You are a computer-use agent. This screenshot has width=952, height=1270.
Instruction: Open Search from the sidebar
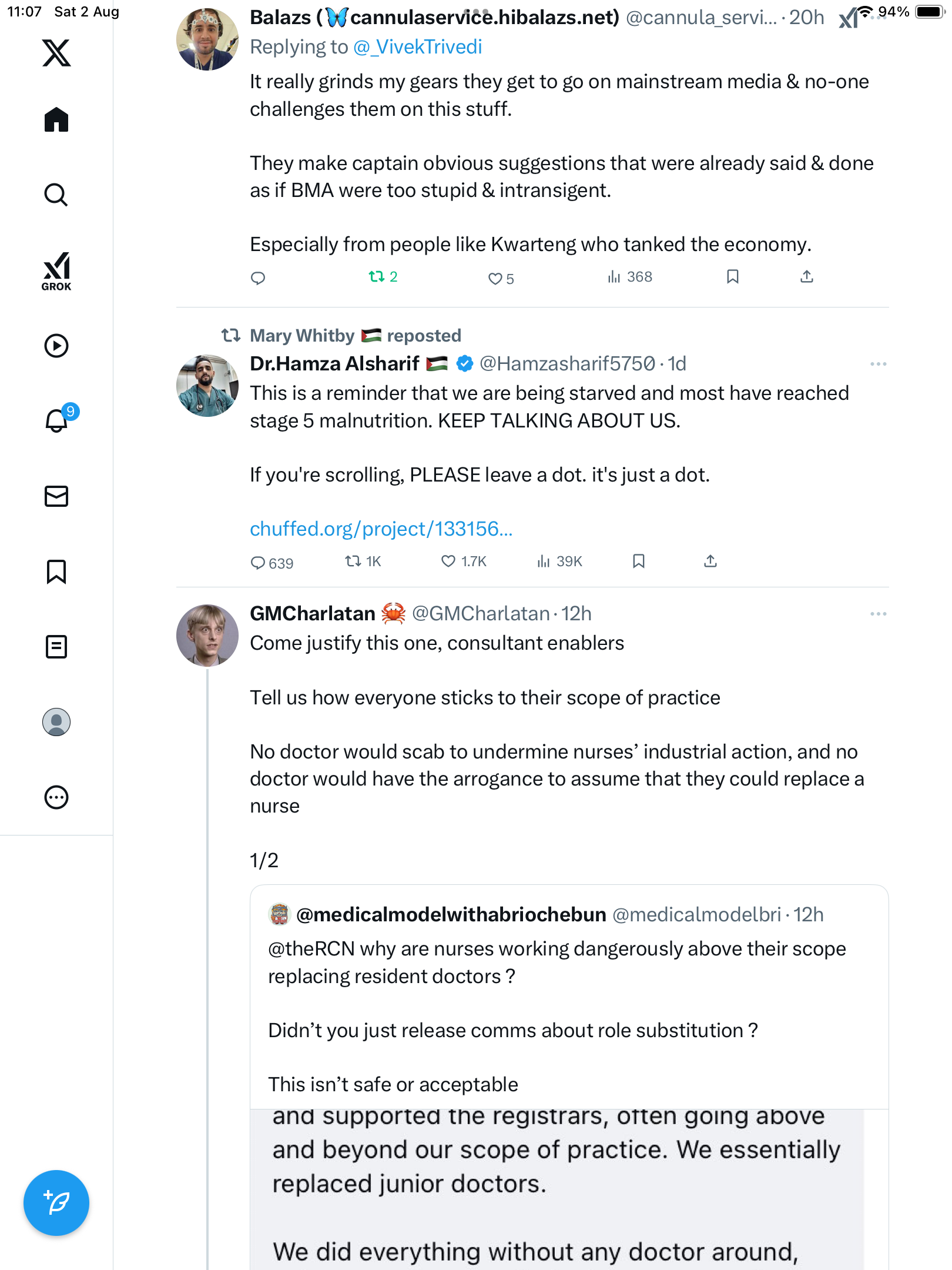pyautogui.click(x=56, y=195)
